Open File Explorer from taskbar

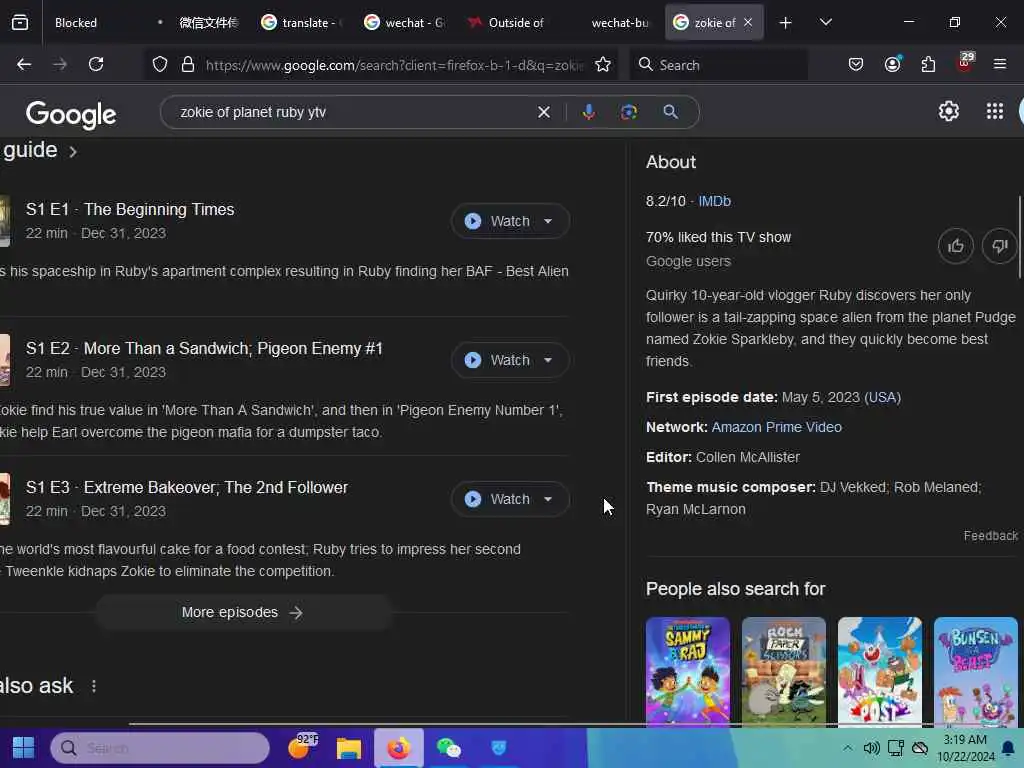click(349, 748)
